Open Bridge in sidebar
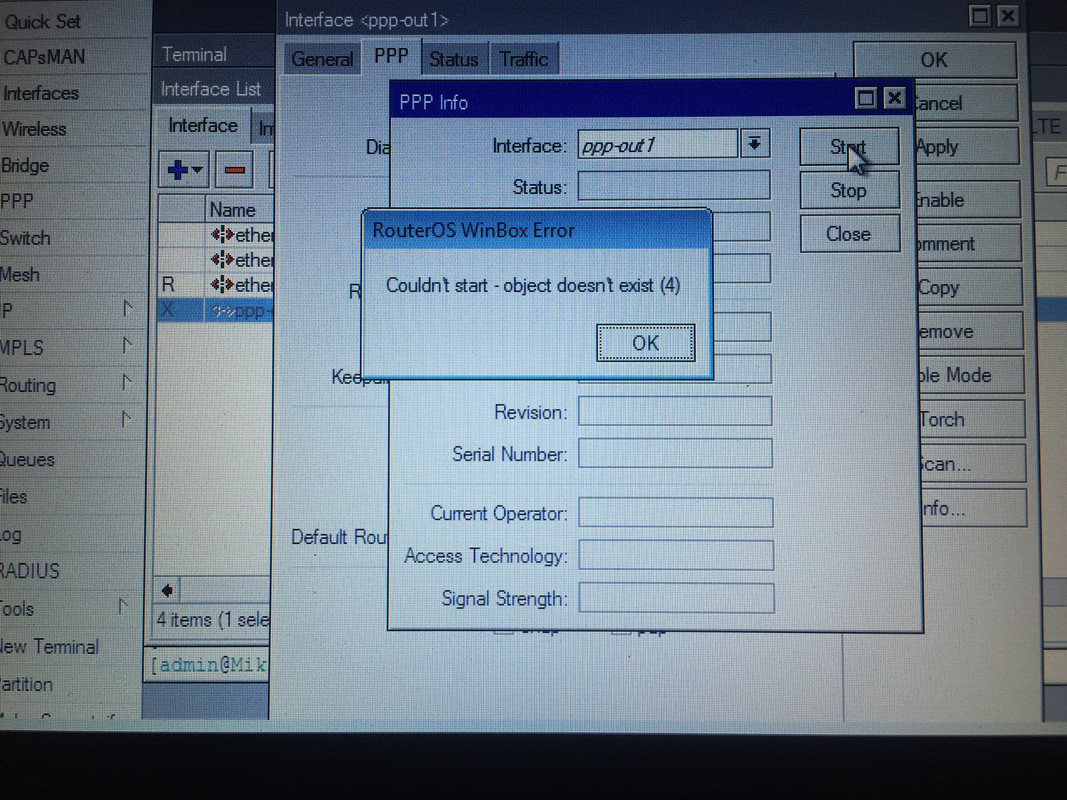The image size is (1067, 800). tap(25, 165)
